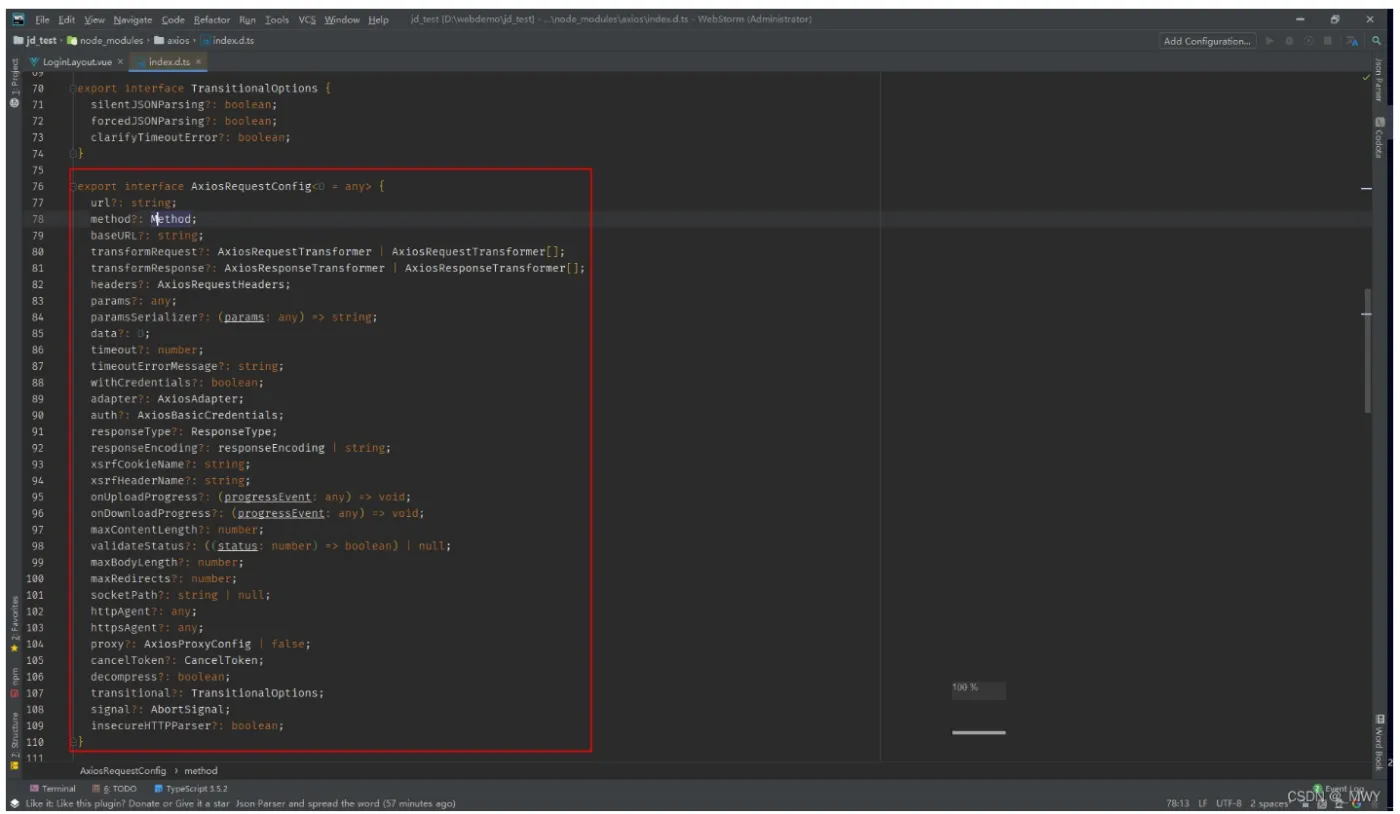This screenshot has width=1400, height=814.
Task: Close the LoginLayout.vue tab
Action: pos(121,62)
